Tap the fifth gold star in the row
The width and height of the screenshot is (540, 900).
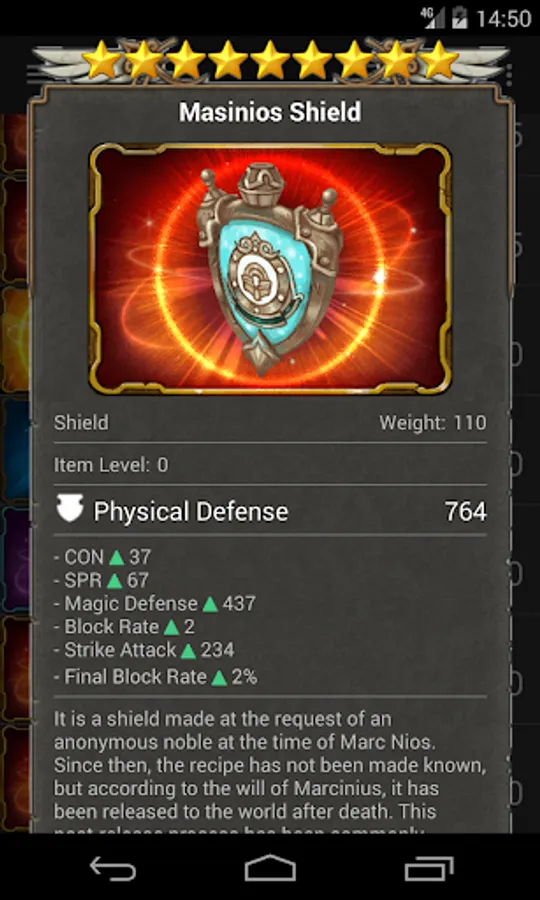(270, 59)
